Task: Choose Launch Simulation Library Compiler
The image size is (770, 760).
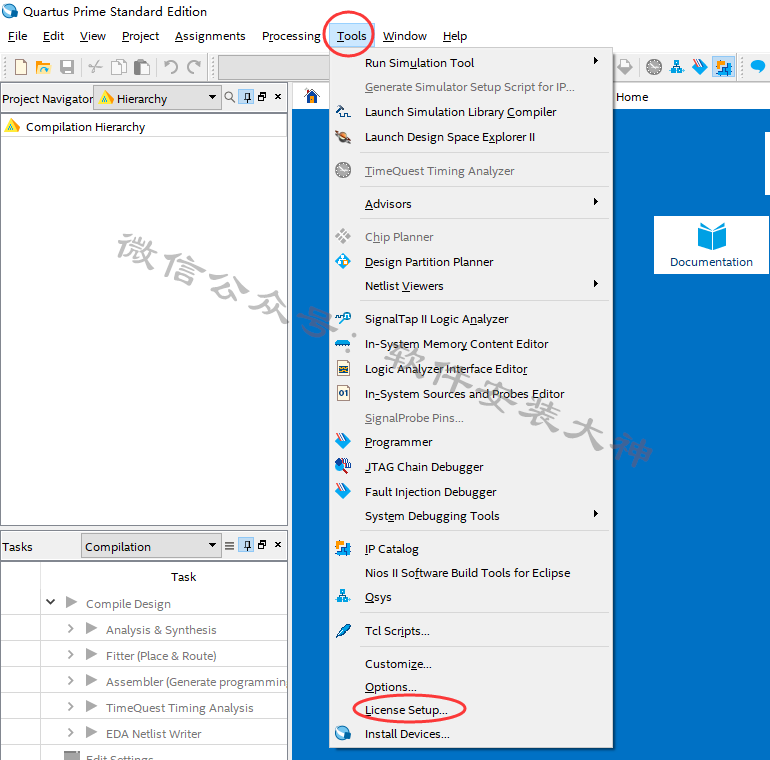Action: pyautogui.click(x=471, y=112)
